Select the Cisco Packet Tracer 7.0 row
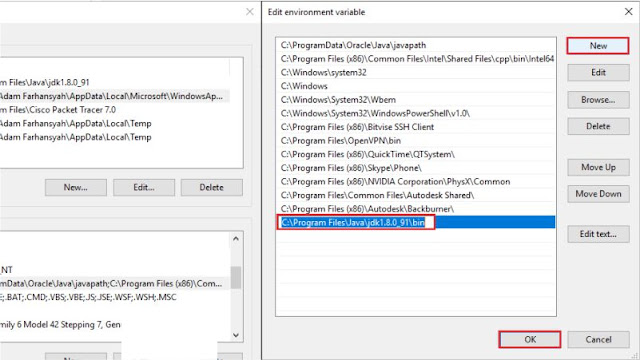Image resolution: width=640 pixels, height=360 pixels. pyautogui.click(x=114, y=110)
